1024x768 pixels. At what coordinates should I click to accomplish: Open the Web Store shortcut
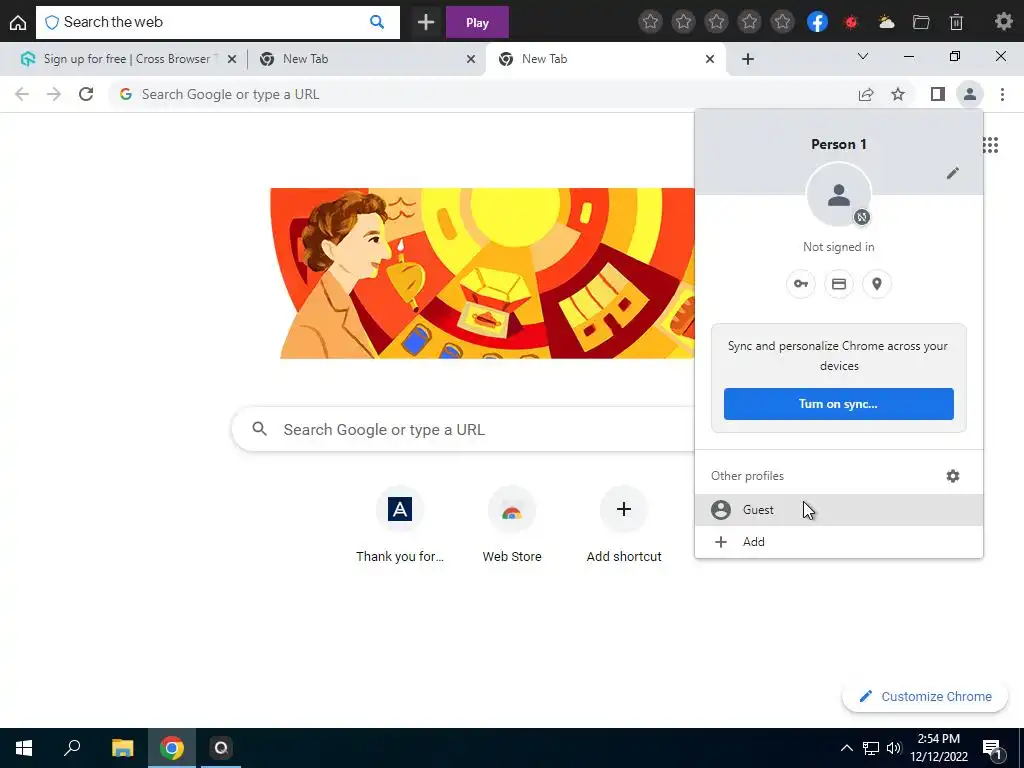click(x=512, y=525)
